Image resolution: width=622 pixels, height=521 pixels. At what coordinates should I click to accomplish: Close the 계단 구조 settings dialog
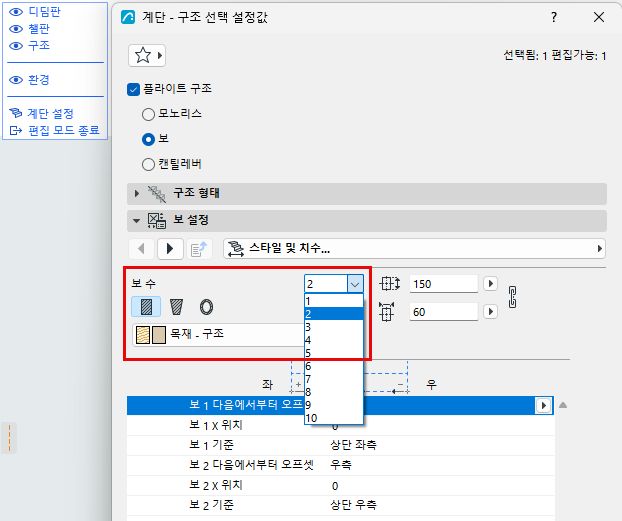(599, 17)
